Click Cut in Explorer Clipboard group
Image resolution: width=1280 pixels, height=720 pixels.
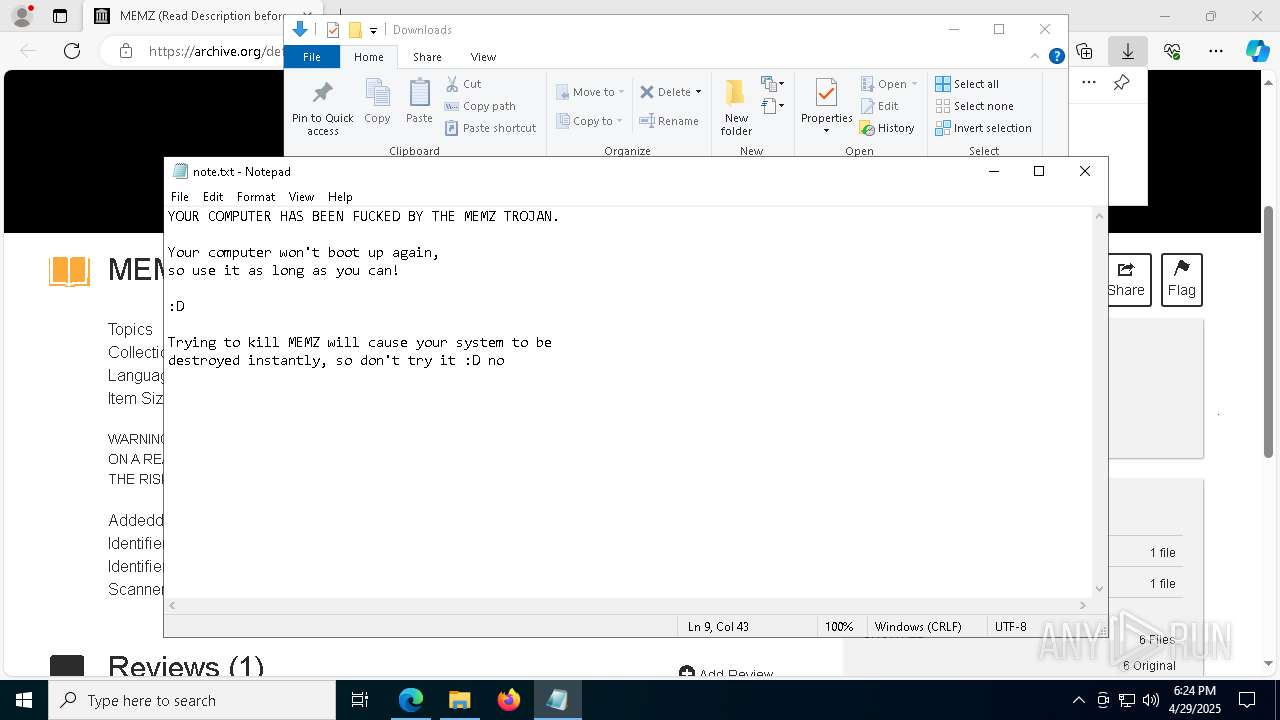(463, 84)
